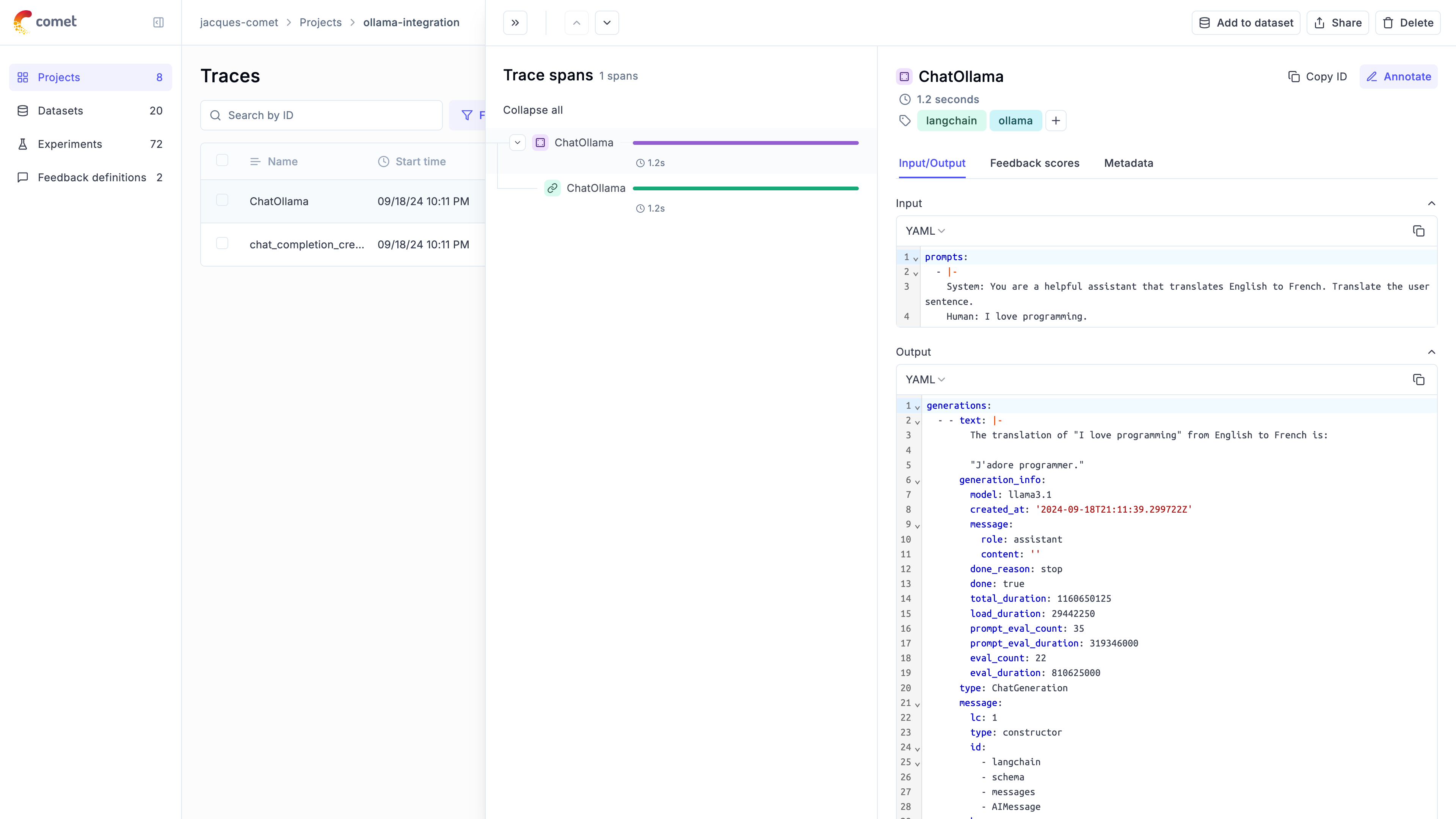
Task: Collapse the sidebar with the panel icon
Action: [x=158, y=23]
